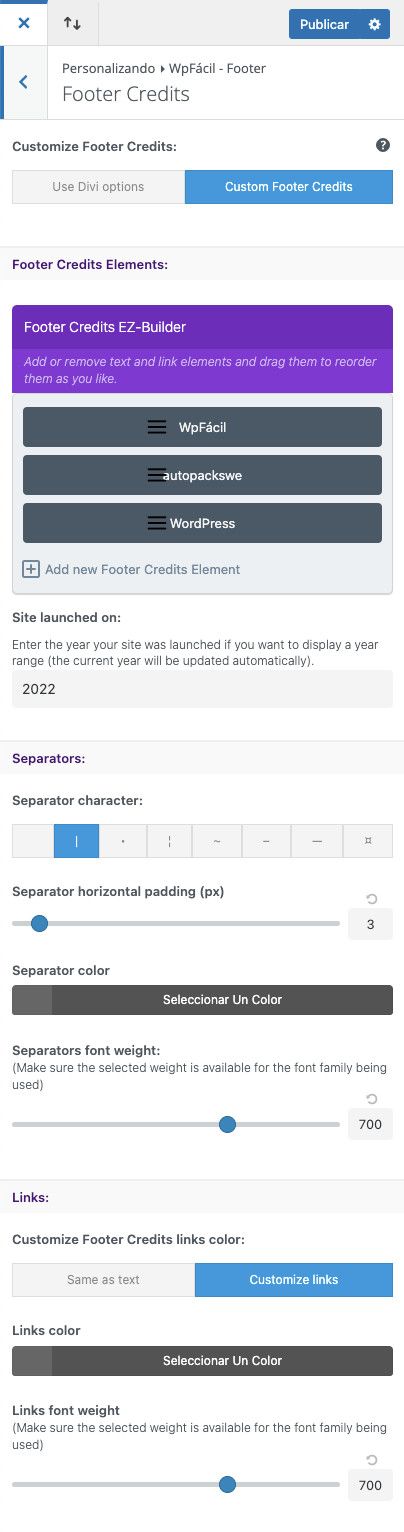Select Custom Footer Credits option
The width and height of the screenshot is (404, 1532).
point(289,187)
